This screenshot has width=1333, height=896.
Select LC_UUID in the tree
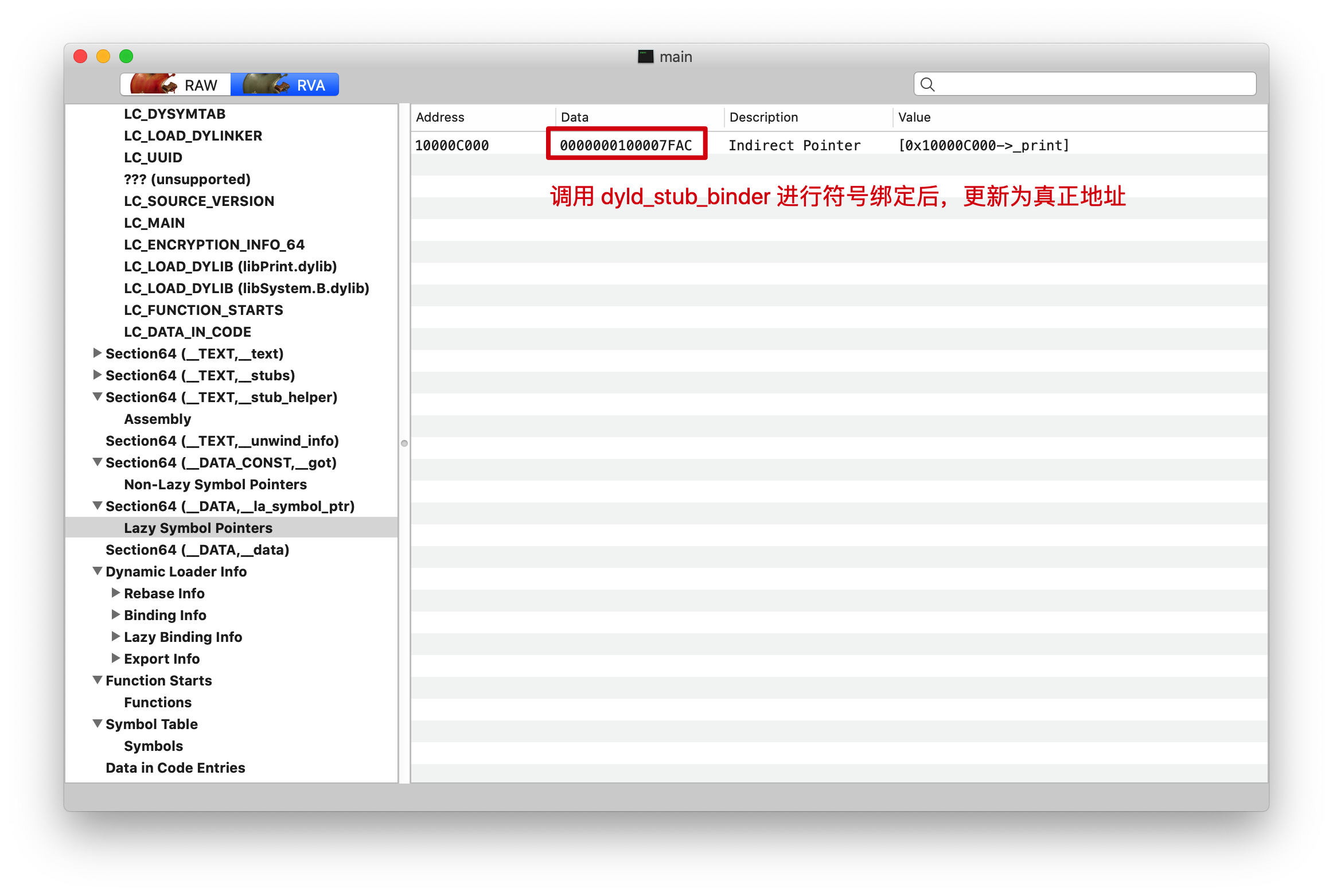pos(153,157)
